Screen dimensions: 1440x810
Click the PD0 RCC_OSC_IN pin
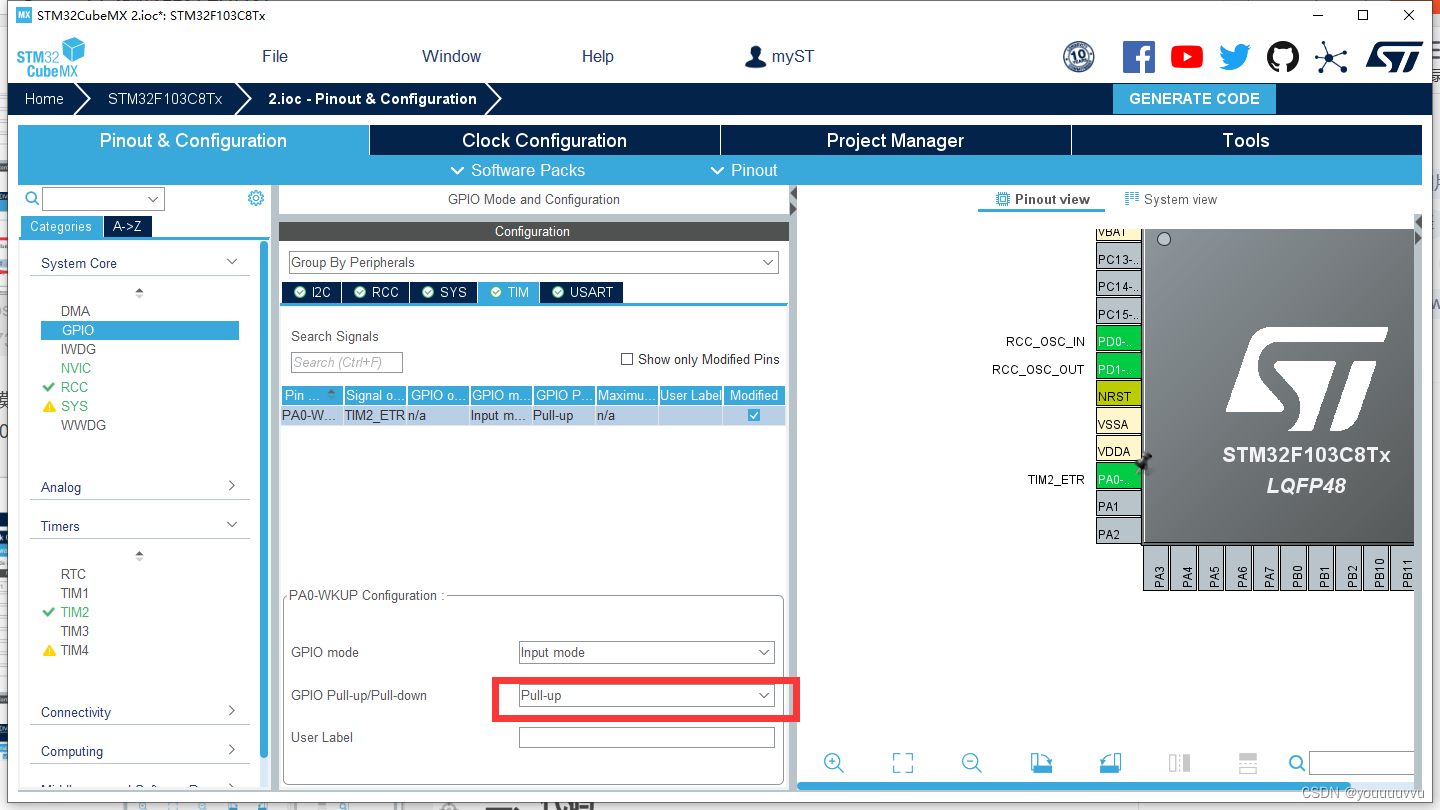[1118, 341]
